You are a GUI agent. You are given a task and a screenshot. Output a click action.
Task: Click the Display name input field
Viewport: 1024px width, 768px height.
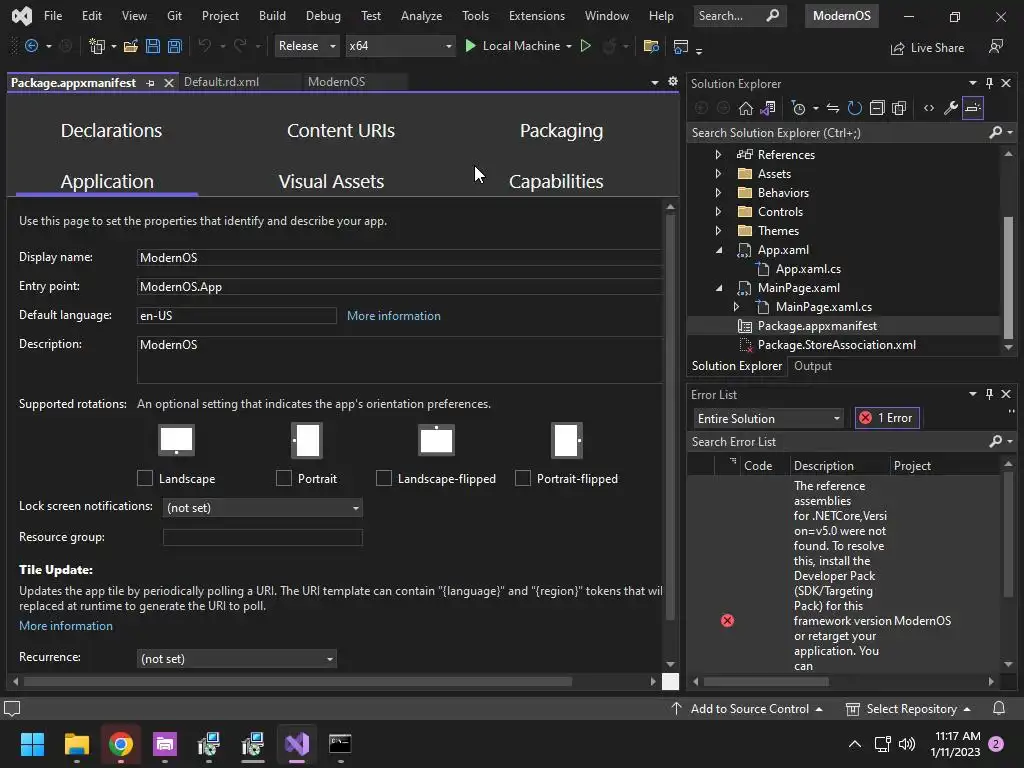[x=400, y=257]
